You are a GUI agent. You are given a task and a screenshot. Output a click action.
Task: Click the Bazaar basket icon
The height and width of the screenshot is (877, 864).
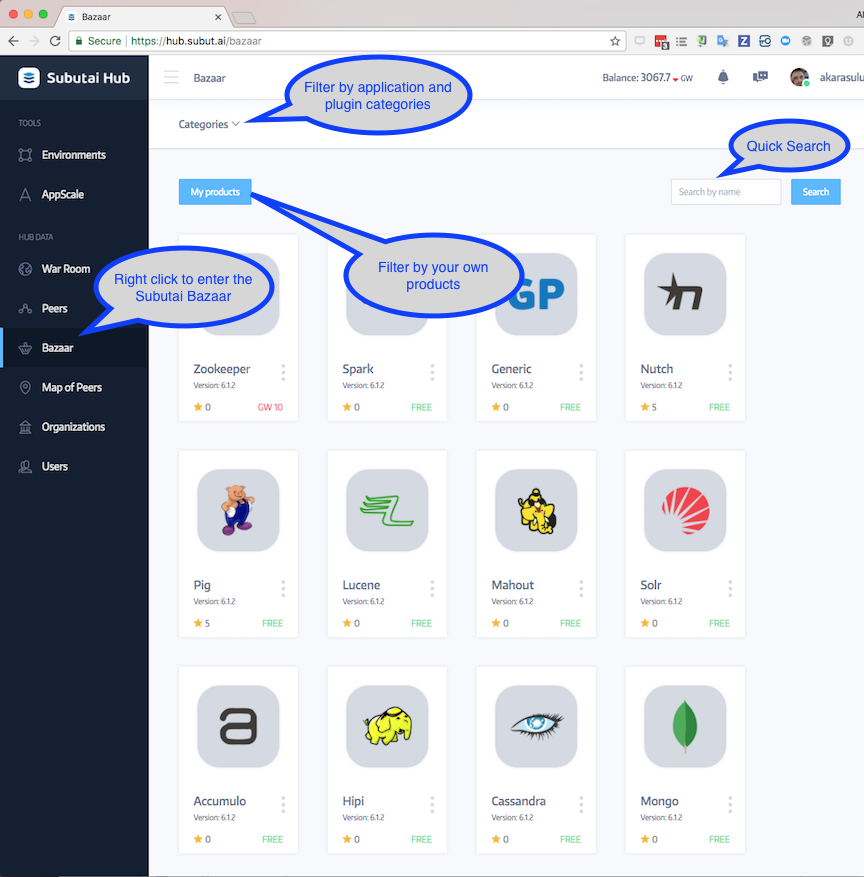[x=25, y=348]
